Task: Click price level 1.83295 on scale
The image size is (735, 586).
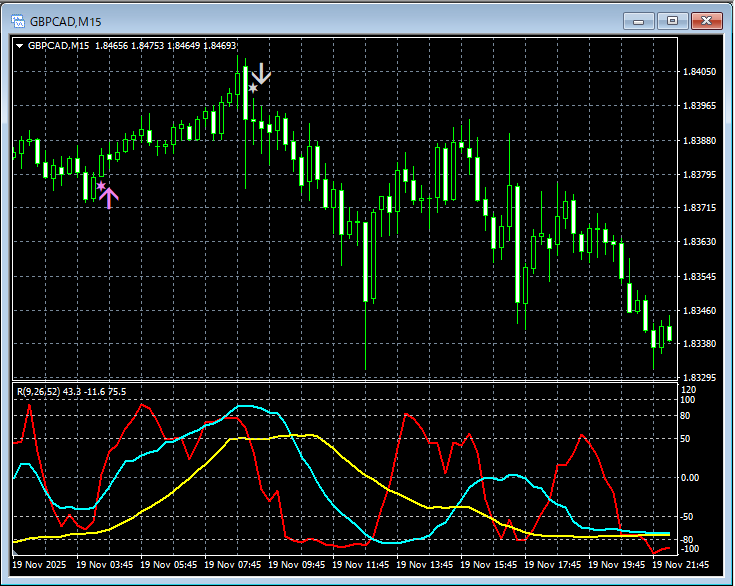Action: (699, 377)
